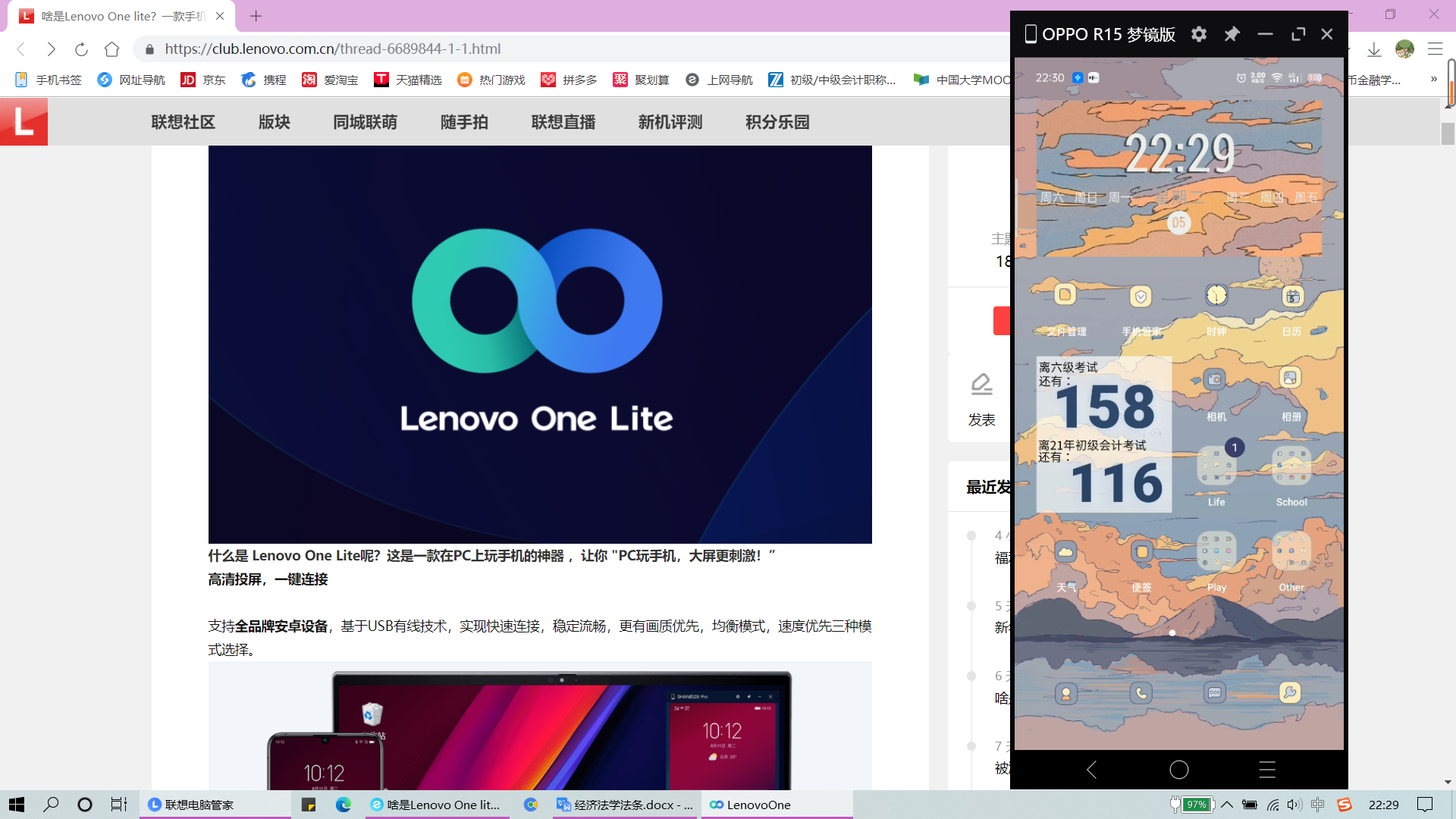Tap phone recent apps menu button
This screenshot has width=1456, height=819.
pyautogui.click(x=1267, y=770)
